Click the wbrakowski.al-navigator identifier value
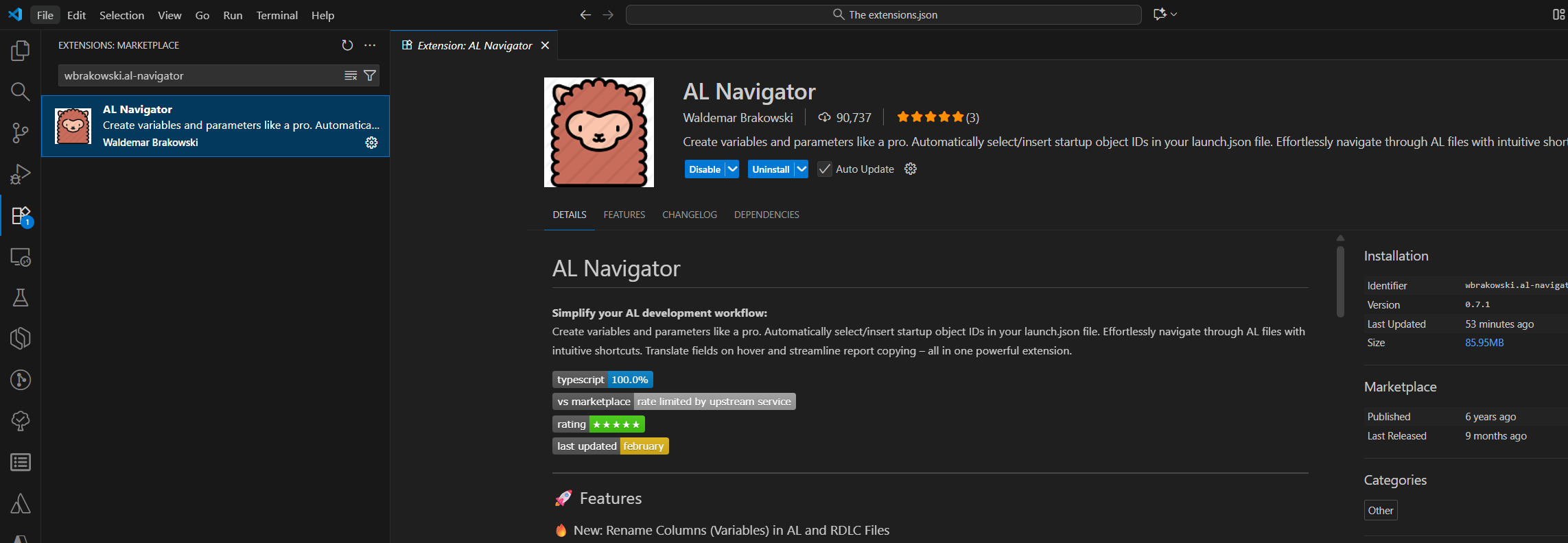The image size is (1568, 543). pos(1516,285)
